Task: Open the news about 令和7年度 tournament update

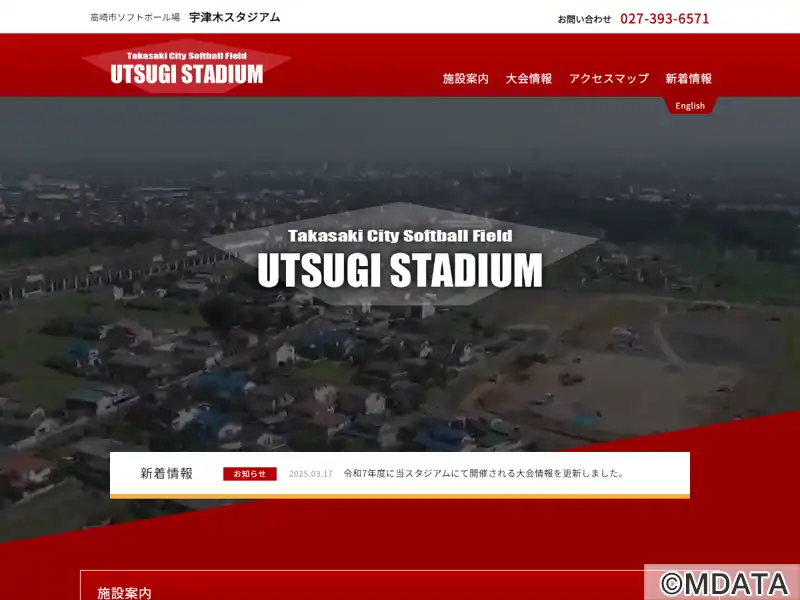Action: 484,473
